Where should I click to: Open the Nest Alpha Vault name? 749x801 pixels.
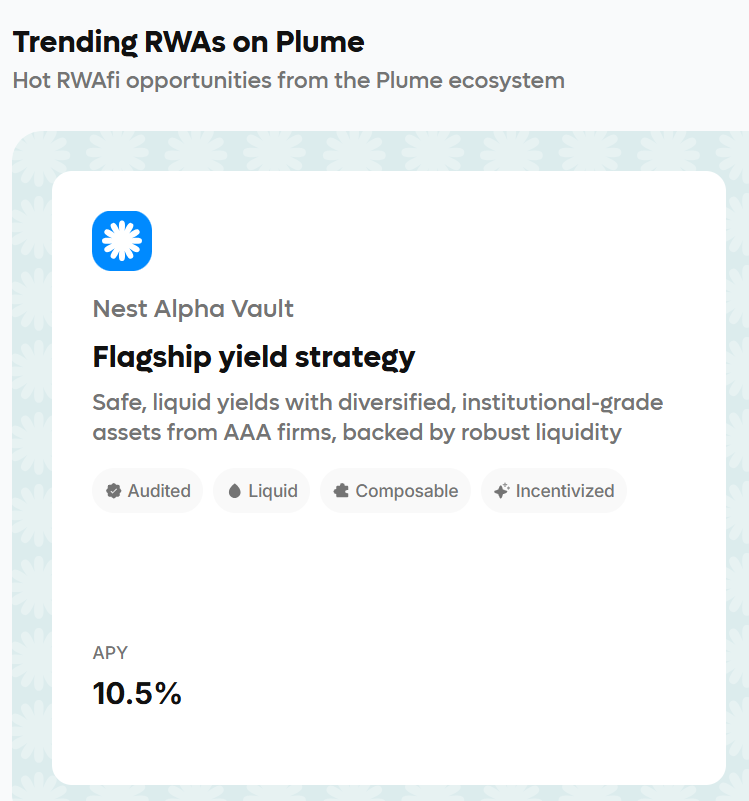point(193,308)
